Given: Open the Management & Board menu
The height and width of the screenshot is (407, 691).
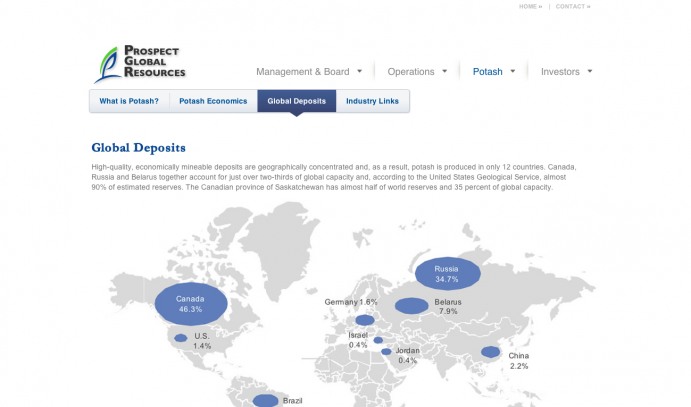Looking at the screenshot, I should click(302, 72).
